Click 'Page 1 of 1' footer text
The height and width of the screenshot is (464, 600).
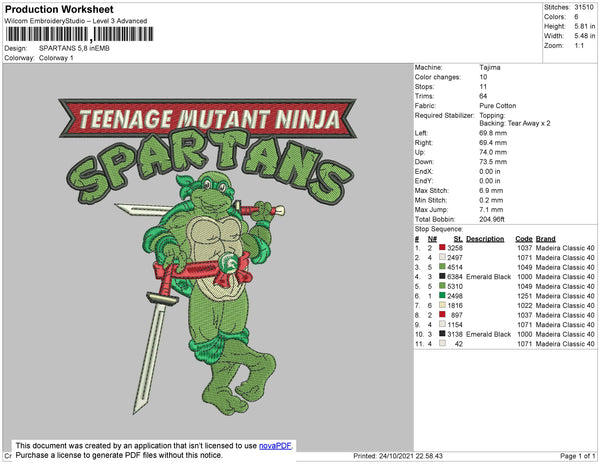click(577, 456)
